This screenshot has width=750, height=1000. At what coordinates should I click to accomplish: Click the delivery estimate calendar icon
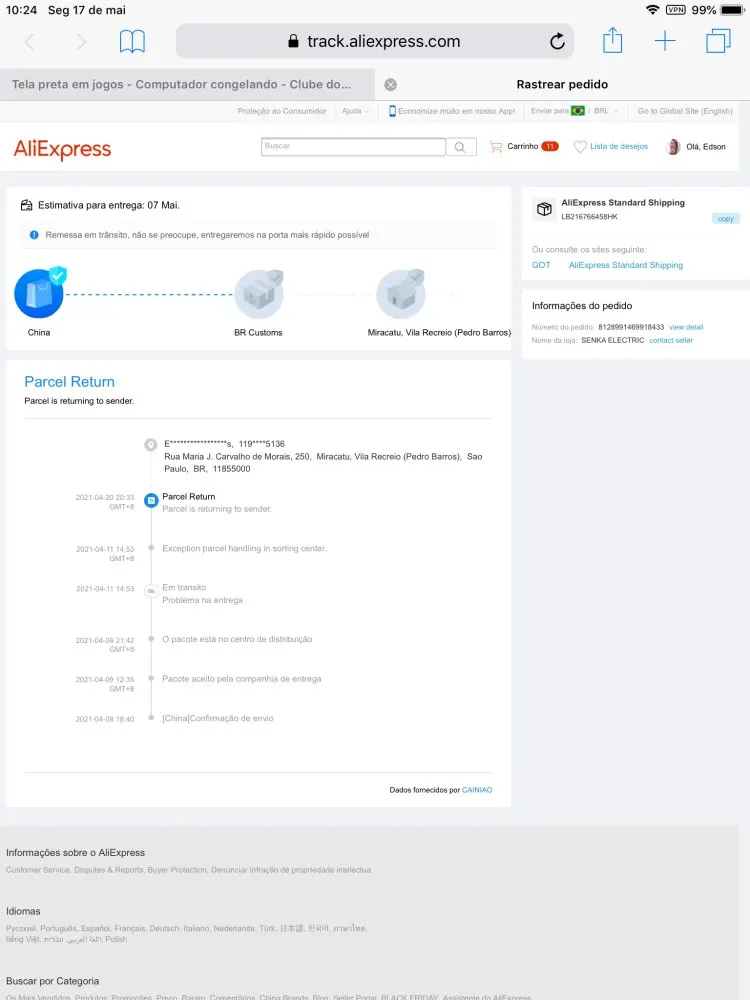(x=26, y=205)
